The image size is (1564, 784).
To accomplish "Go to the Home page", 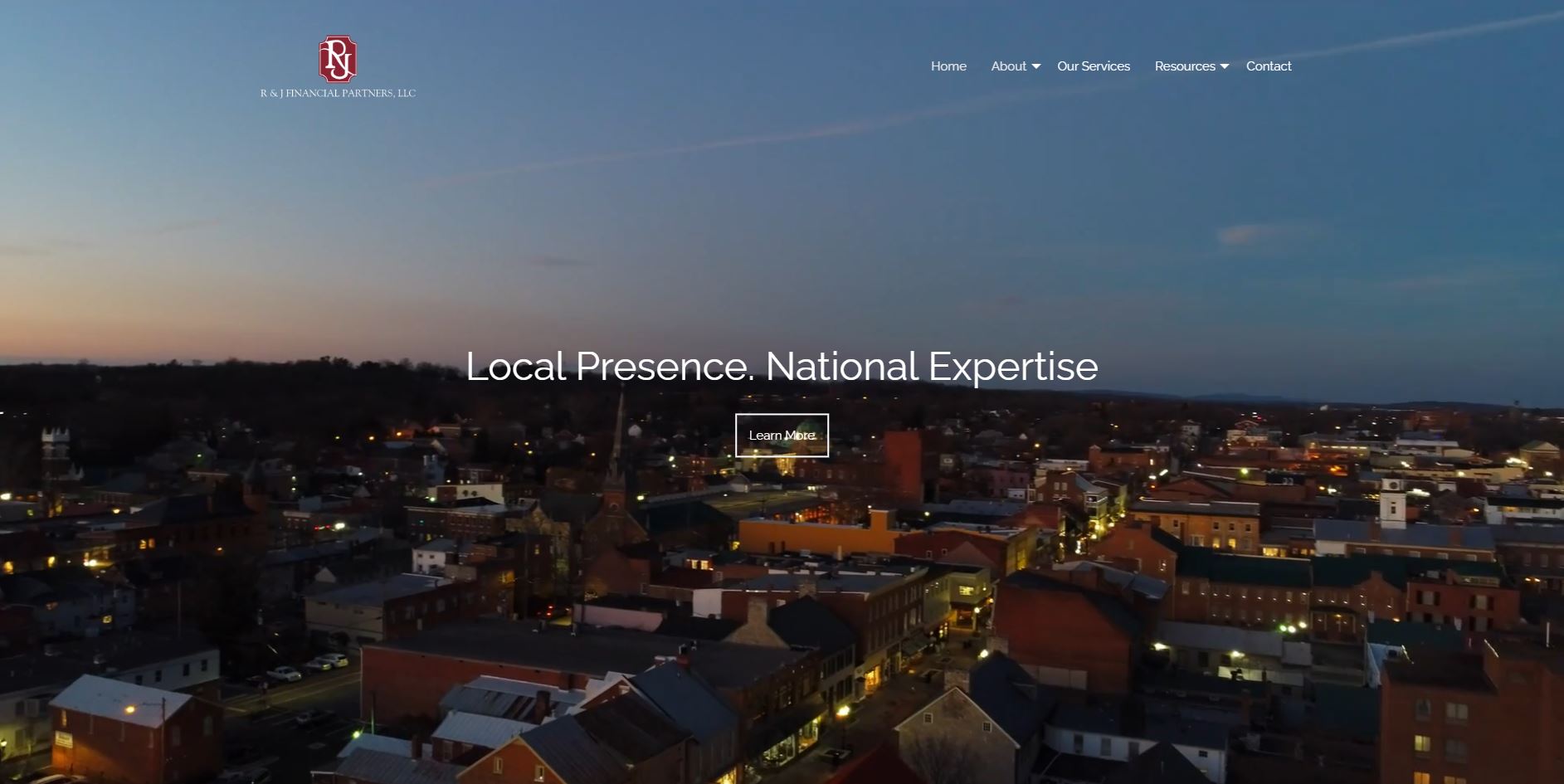I will coord(948,66).
